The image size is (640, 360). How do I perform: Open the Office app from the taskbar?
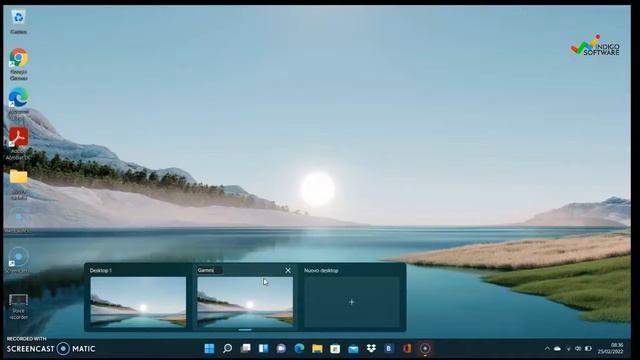pyautogui.click(x=407, y=348)
